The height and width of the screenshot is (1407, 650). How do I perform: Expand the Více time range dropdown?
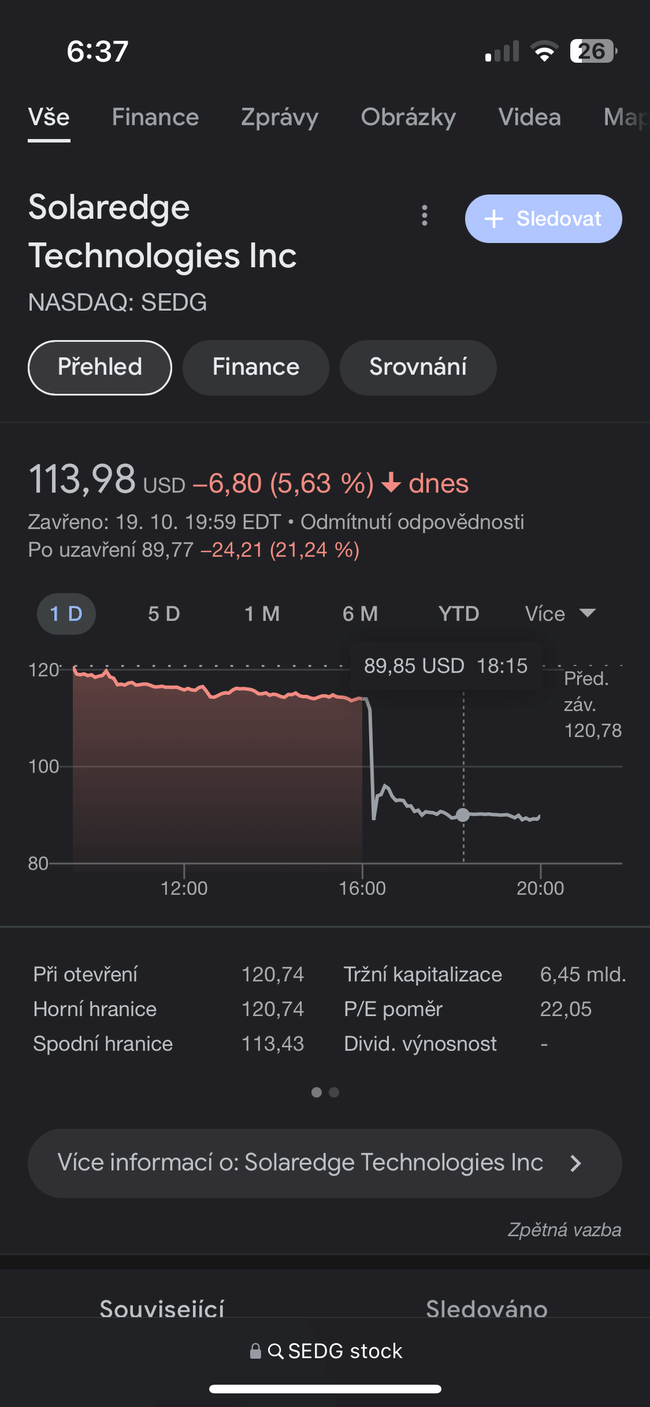pyautogui.click(x=560, y=614)
